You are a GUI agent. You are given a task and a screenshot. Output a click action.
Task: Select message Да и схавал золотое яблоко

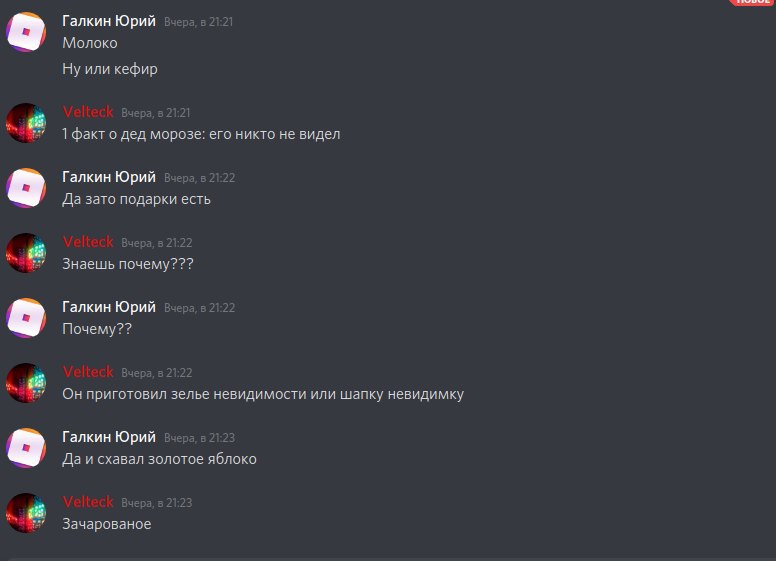click(x=159, y=459)
